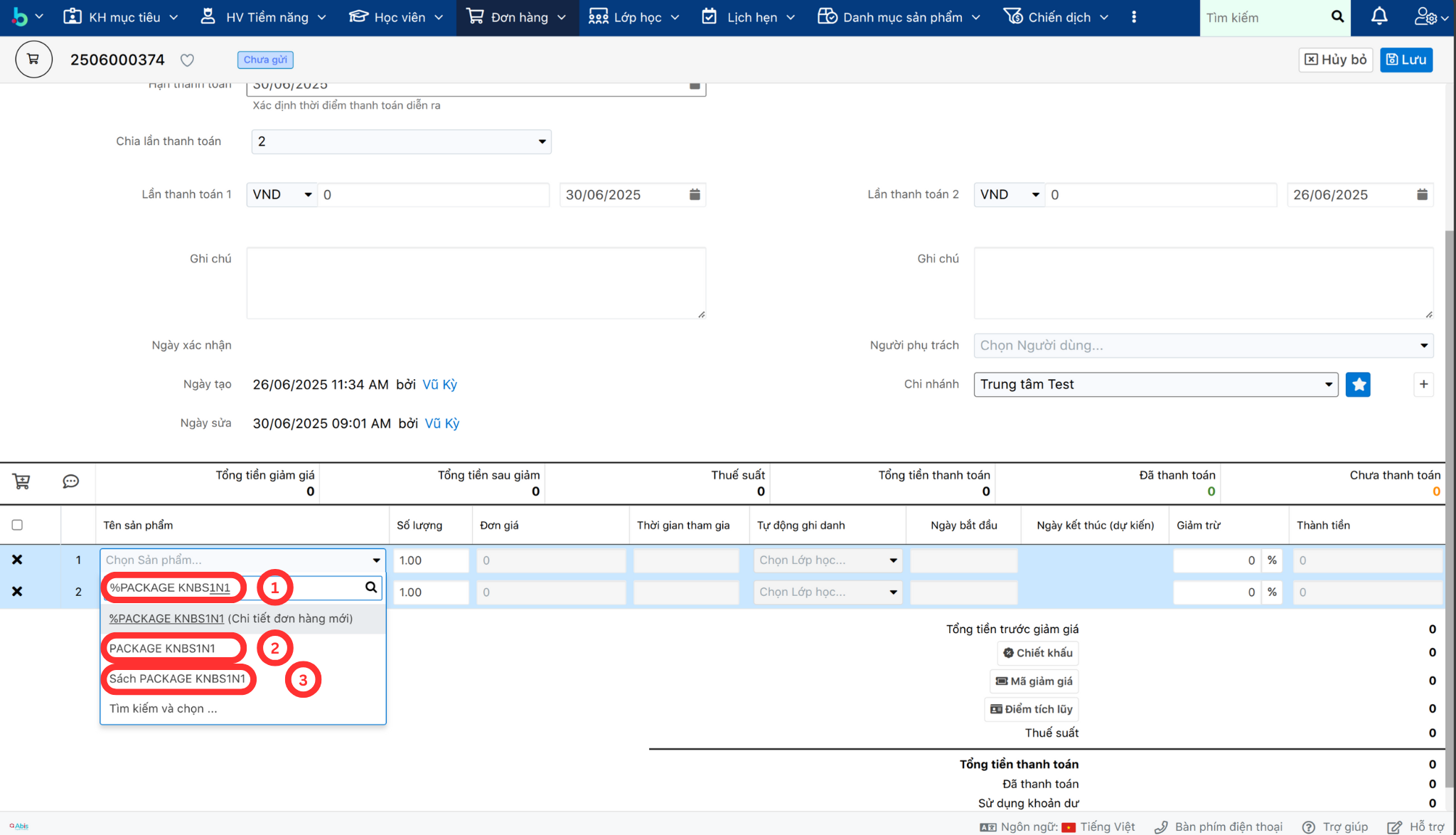Click the Lưu save button
Image resolution: width=1456 pixels, height=835 pixels.
pos(1406,60)
